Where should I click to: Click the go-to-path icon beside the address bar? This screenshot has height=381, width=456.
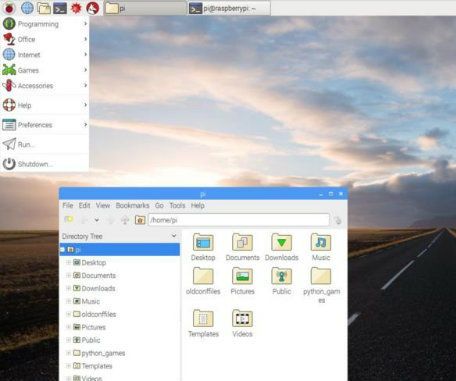click(337, 220)
